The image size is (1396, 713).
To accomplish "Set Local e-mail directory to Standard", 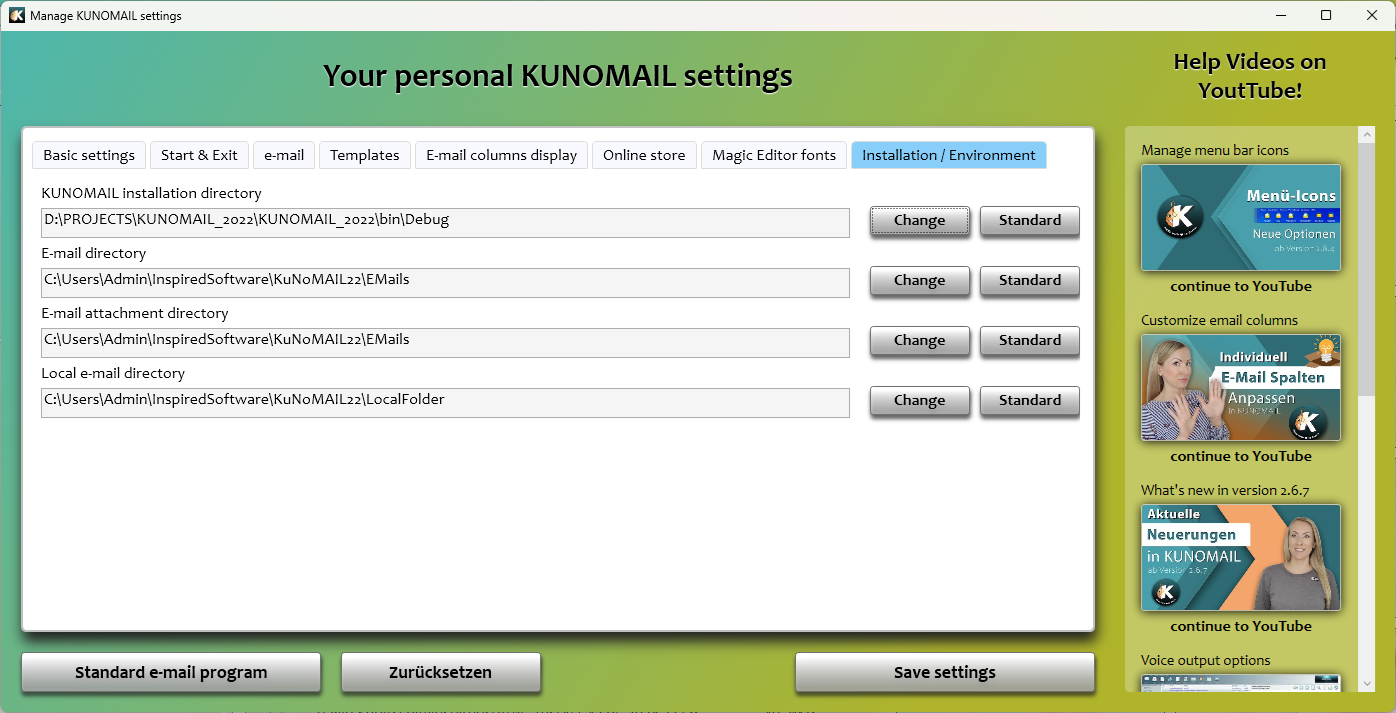I will [1030, 401].
